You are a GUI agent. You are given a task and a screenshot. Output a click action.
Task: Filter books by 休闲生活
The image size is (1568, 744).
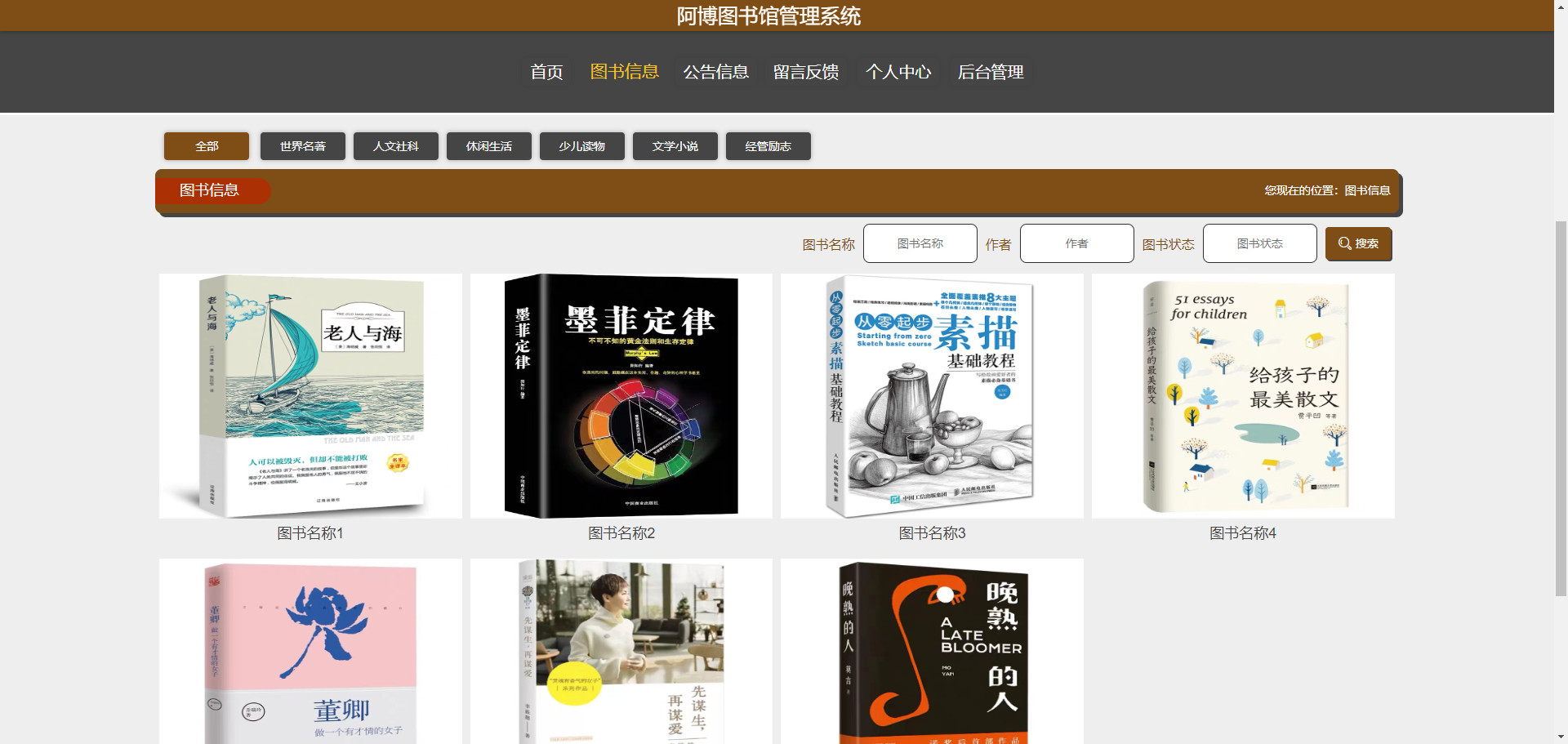point(489,146)
